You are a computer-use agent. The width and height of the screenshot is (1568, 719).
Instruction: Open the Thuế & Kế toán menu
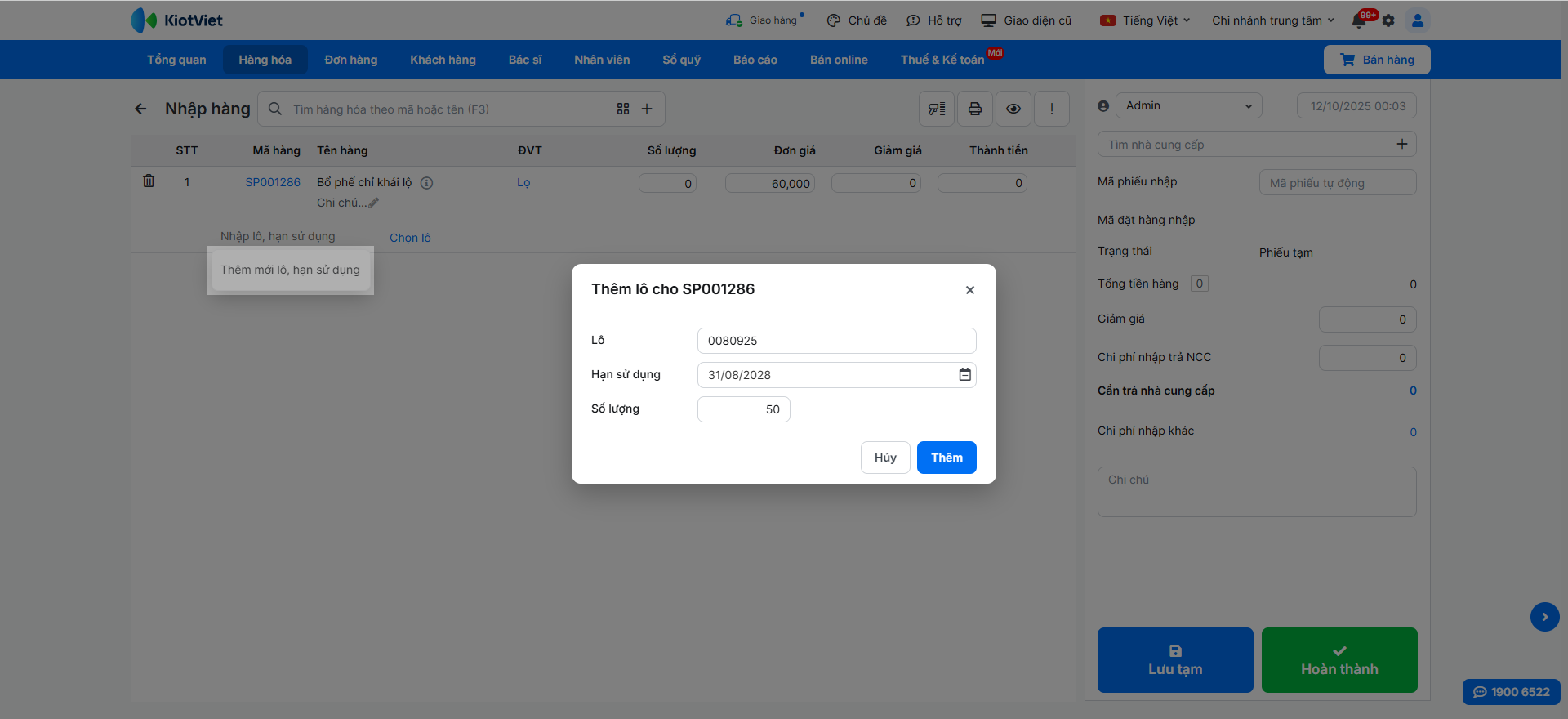click(942, 60)
